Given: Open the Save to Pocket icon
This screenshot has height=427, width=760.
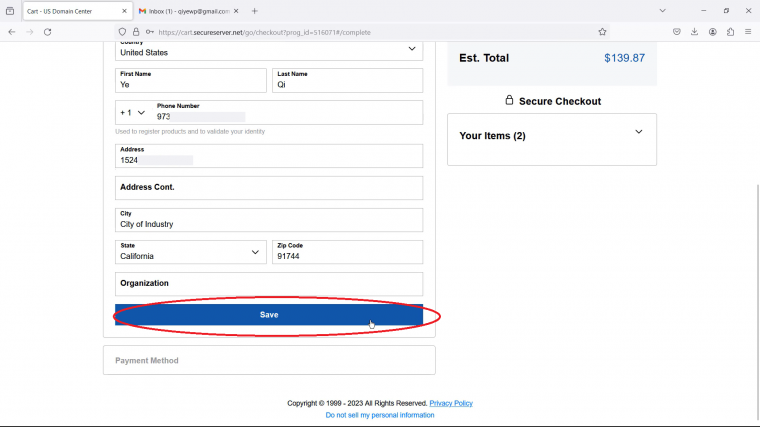Looking at the screenshot, I should [x=677, y=32].
